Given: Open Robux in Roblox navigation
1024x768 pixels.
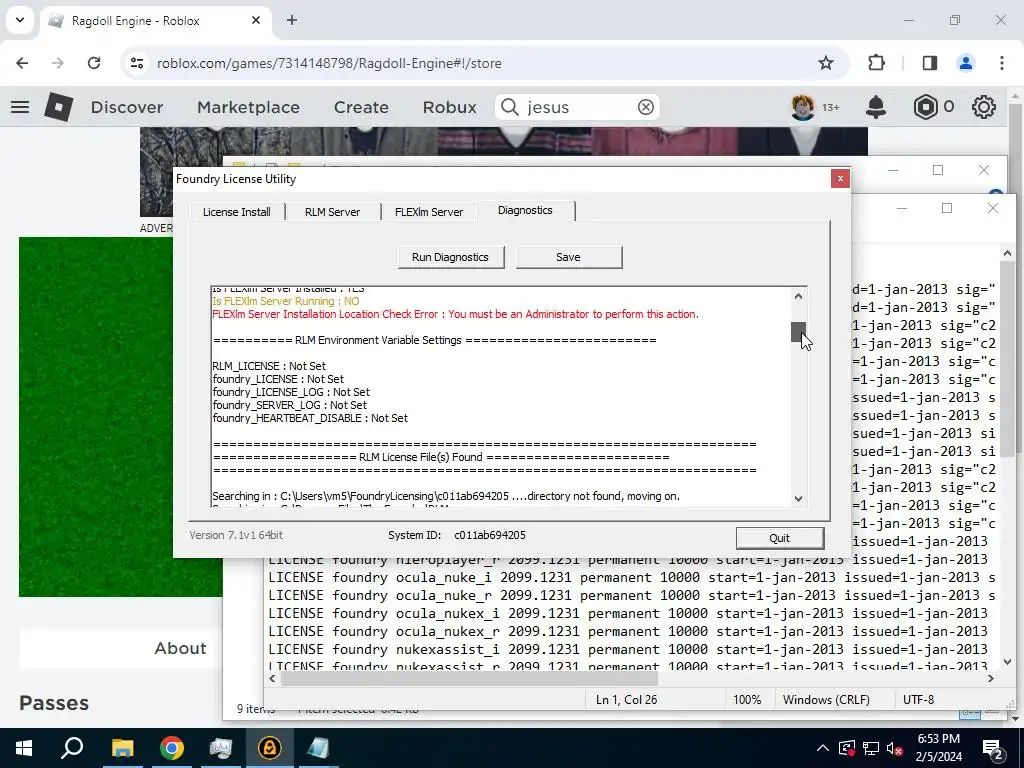Looking at the screenshot, I should point(449,107).
